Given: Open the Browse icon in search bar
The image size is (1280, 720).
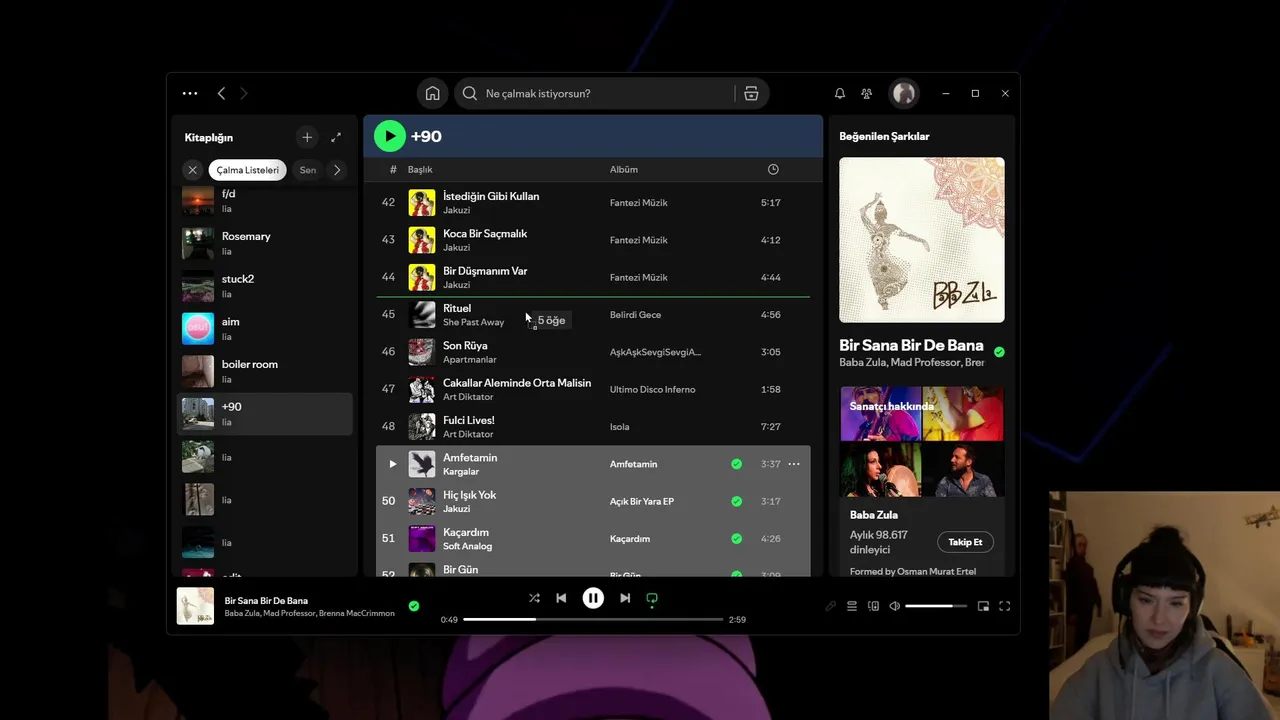Looking at the screenshot, I should pos(751,93).
